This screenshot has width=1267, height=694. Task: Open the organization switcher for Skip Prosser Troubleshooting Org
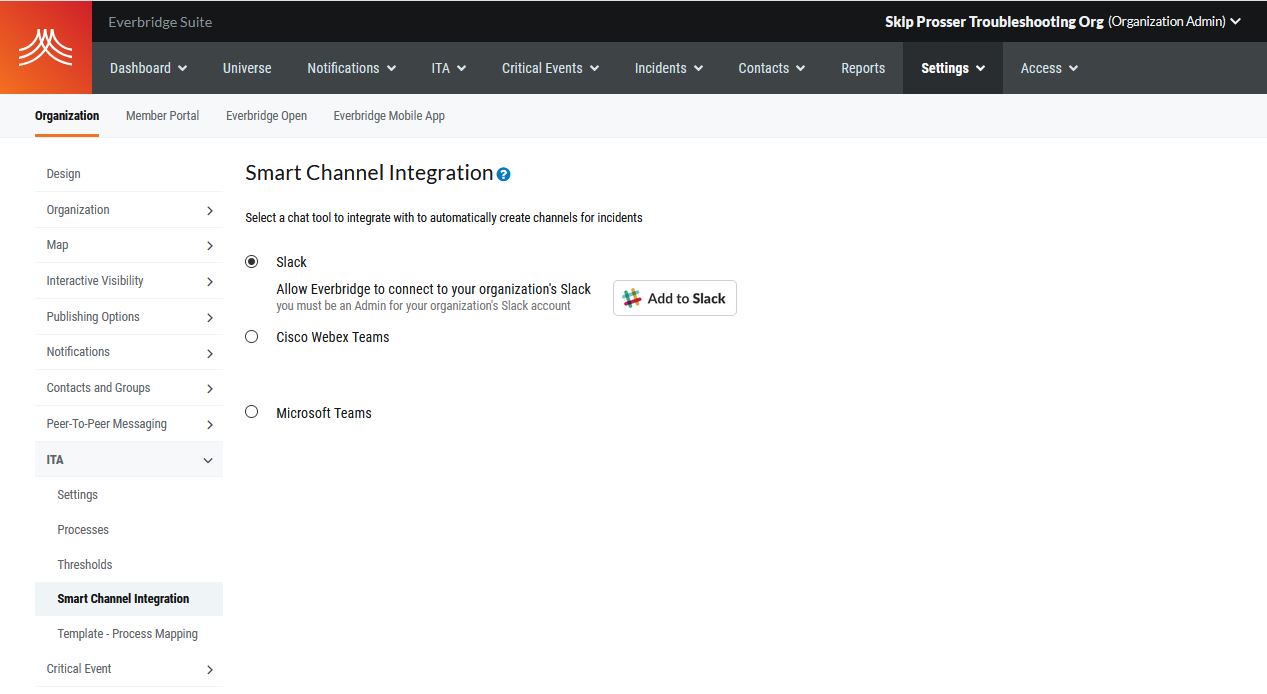coord(1063,21)
